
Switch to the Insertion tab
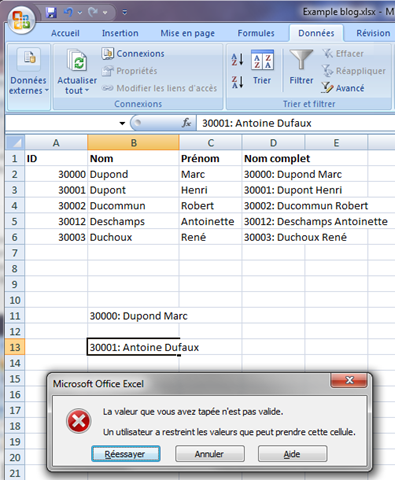(120, 33)
